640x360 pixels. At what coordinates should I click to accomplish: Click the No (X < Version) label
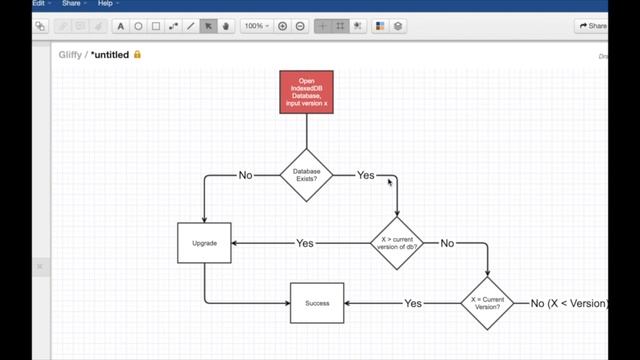click(x=569, y=303)
